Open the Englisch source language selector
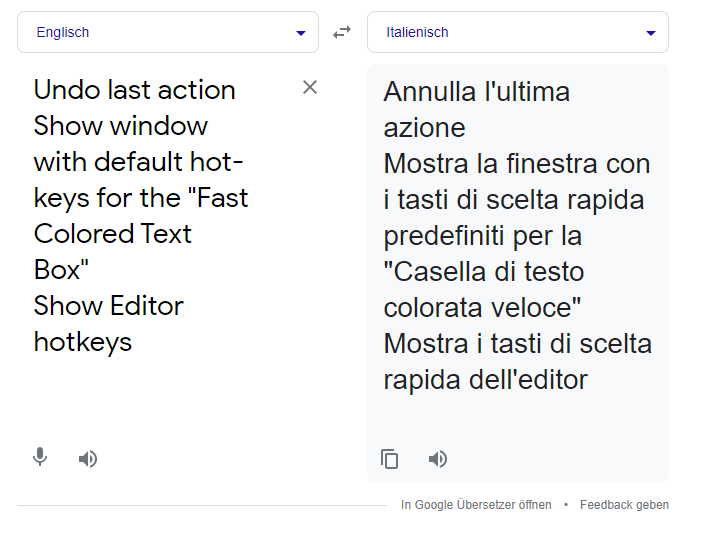This screenshot has height=533, width=701. 160,32
